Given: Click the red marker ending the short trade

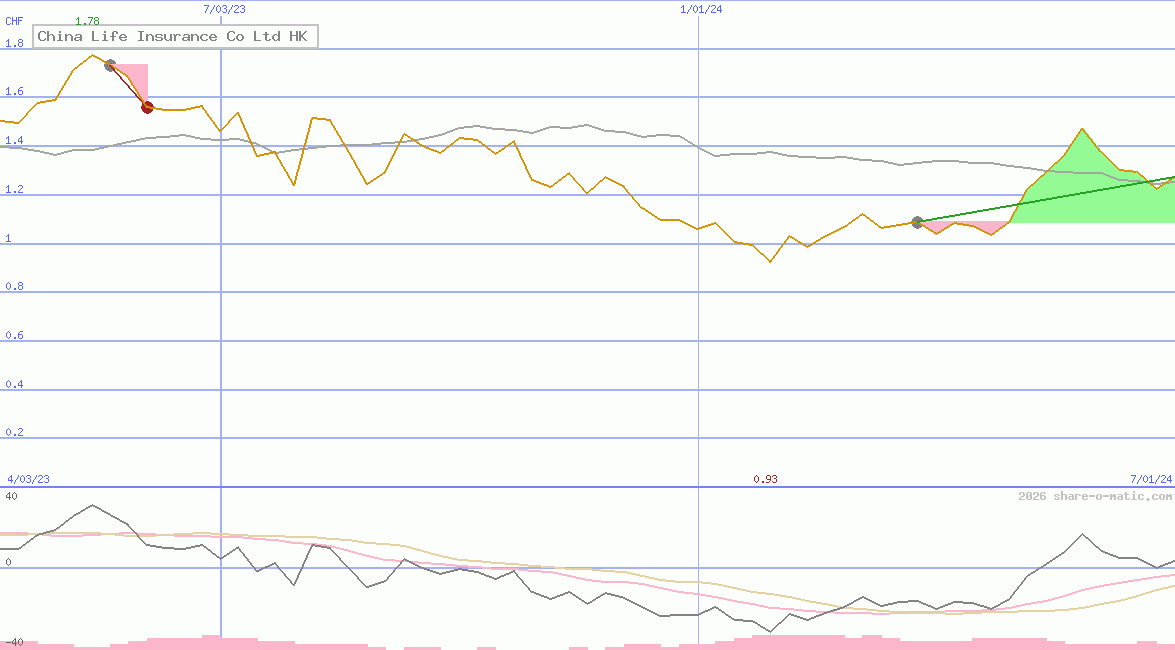Looking at the screenshot, I should pos(147,107).
